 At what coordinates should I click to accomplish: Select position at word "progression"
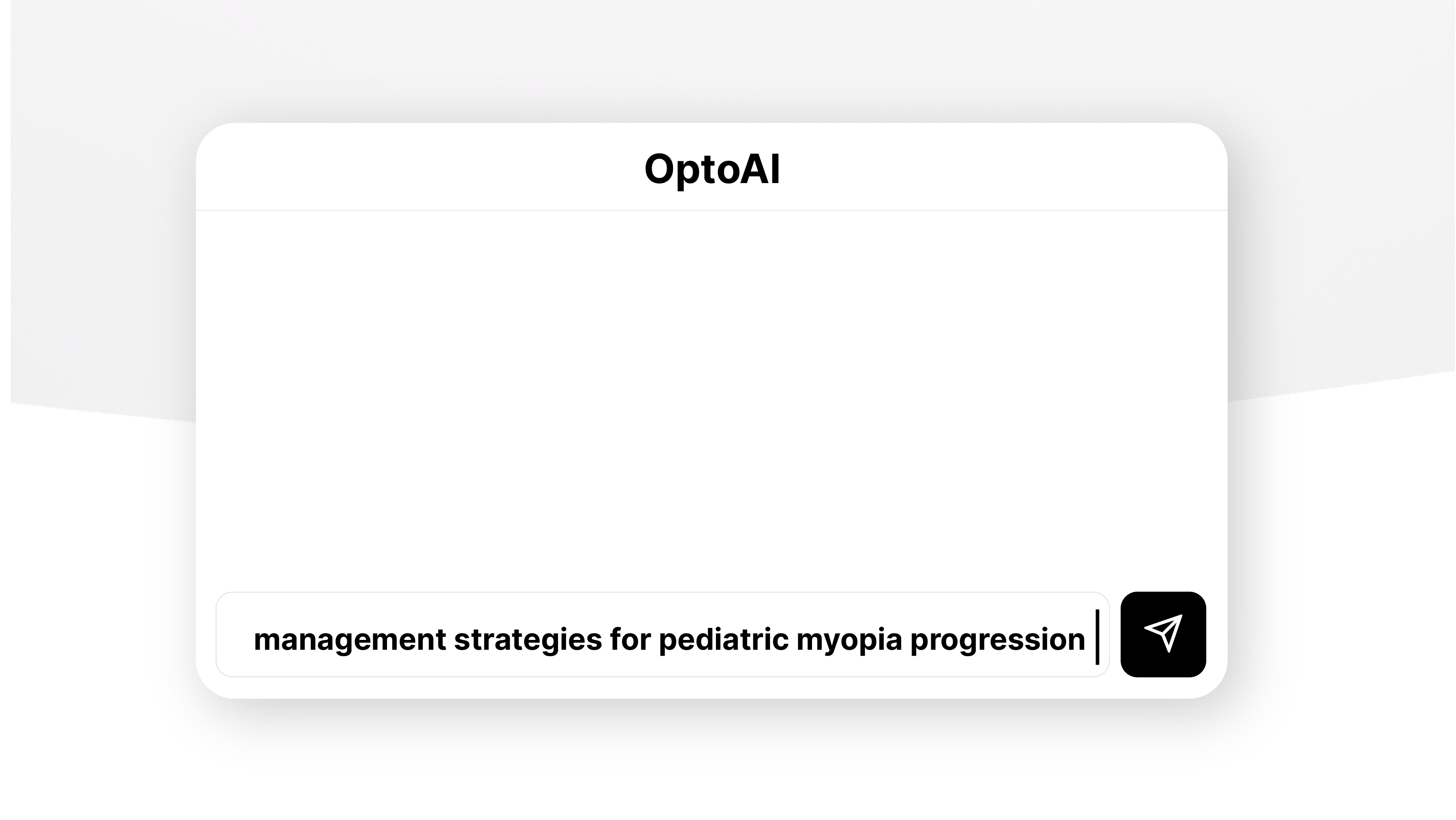tap(998, 639)
